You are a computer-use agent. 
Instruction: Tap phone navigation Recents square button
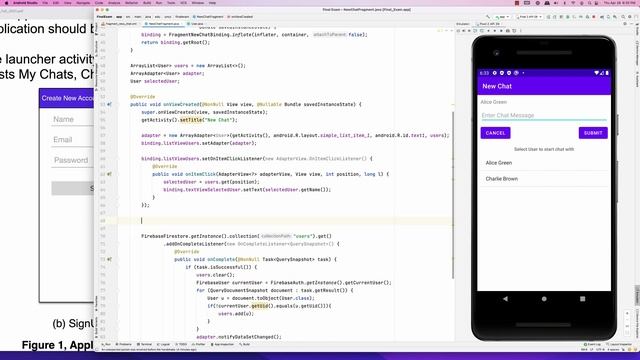point(582,299)
